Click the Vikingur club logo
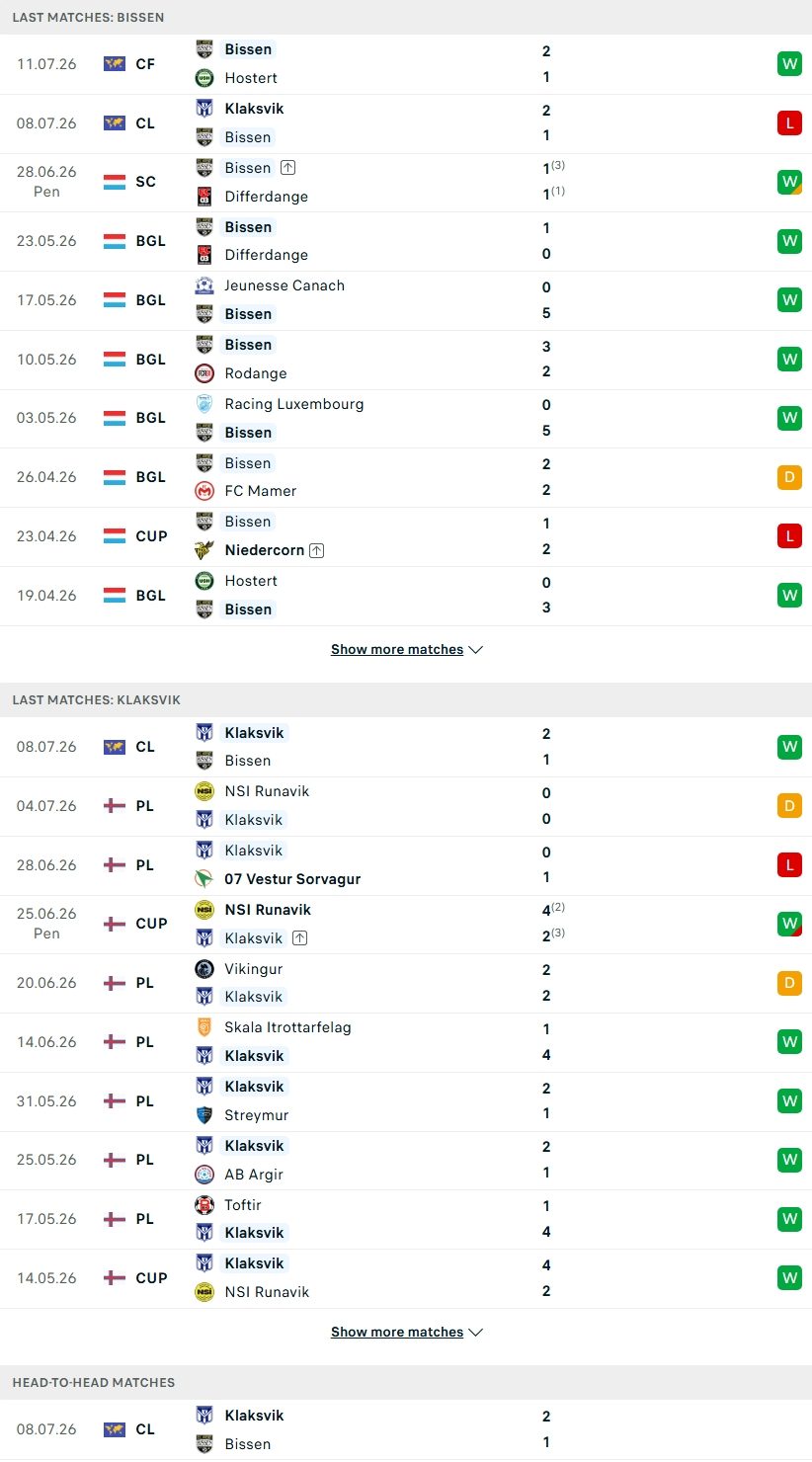 [x=204, y=969]
